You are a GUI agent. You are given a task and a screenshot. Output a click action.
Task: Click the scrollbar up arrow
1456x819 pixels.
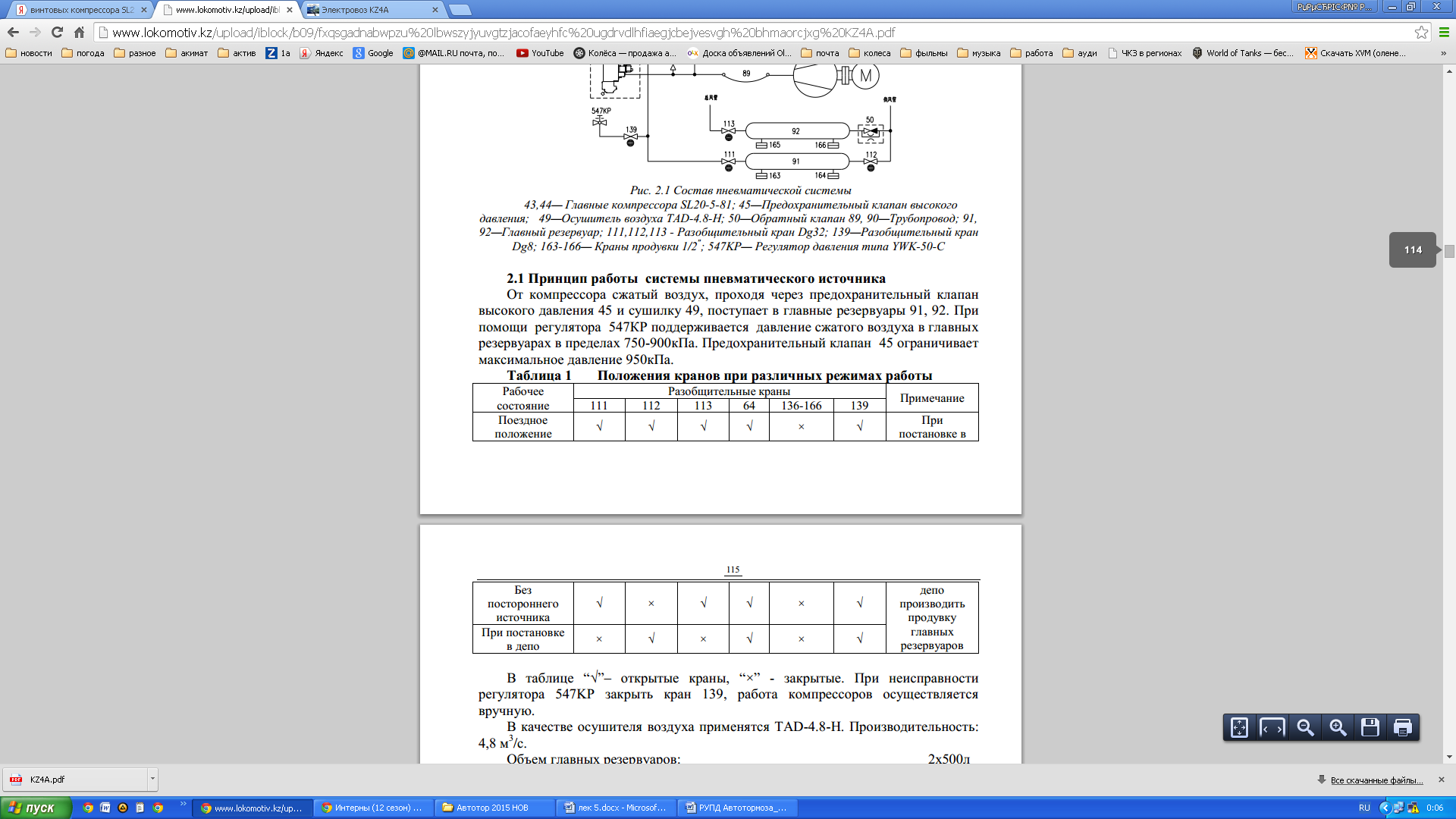1449,71
